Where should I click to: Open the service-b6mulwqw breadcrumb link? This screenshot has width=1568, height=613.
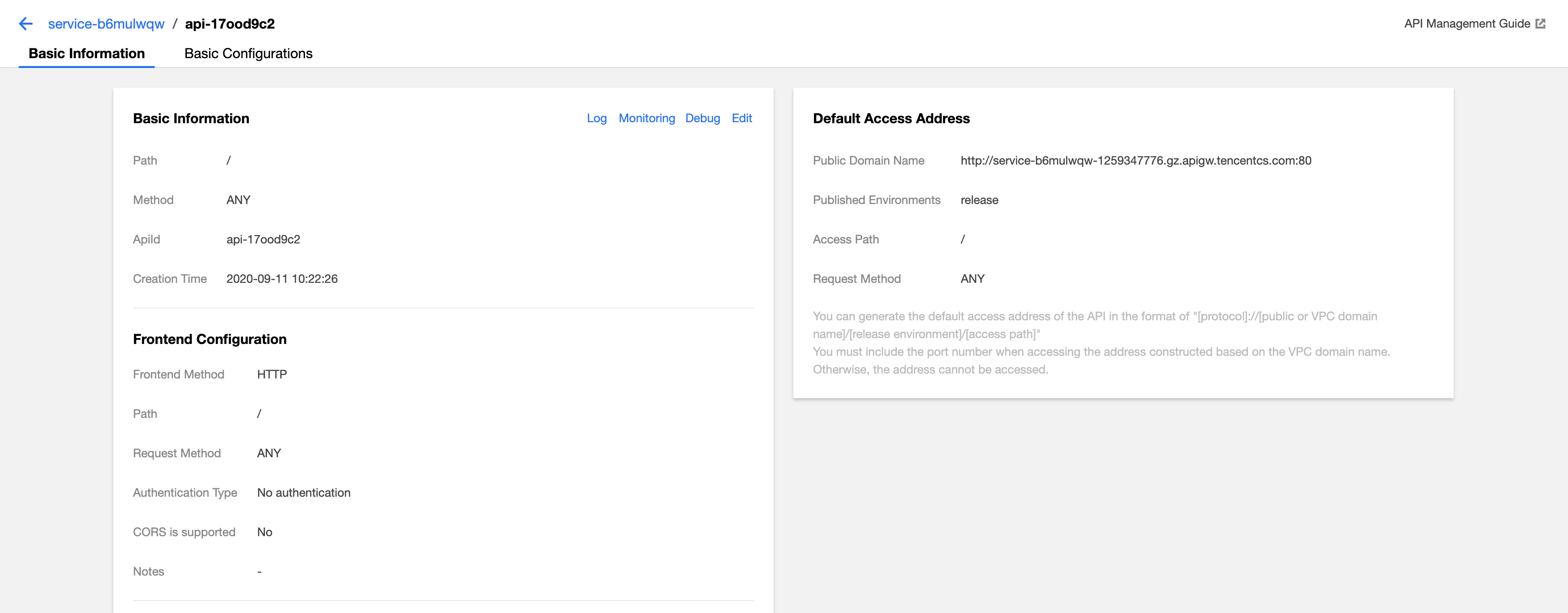point(106,24)
